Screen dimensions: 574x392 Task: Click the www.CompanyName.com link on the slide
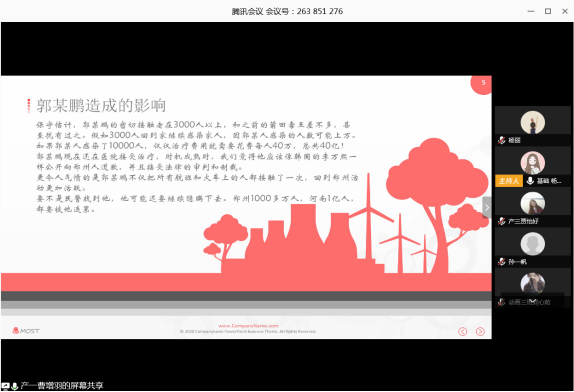(248, 326)
